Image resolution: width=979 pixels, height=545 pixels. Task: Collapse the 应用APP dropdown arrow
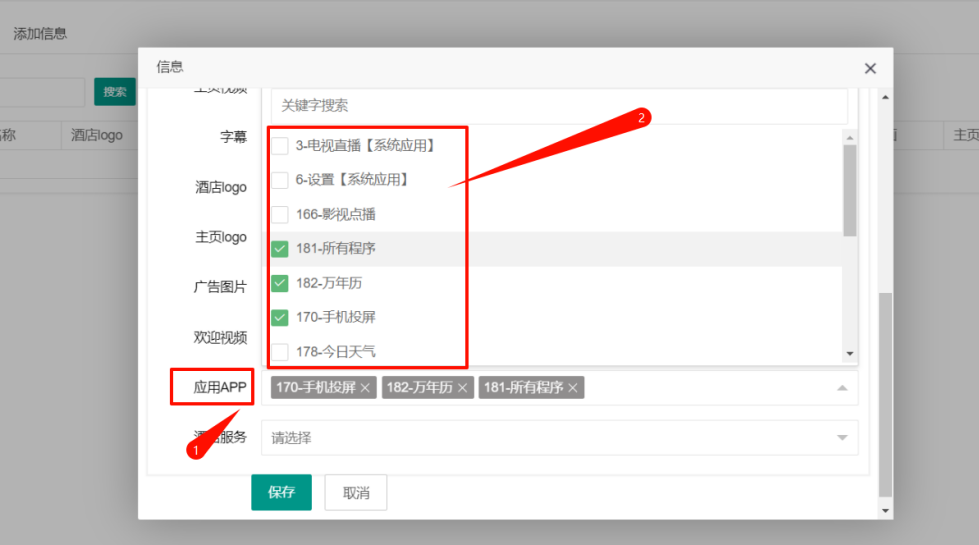842,388
